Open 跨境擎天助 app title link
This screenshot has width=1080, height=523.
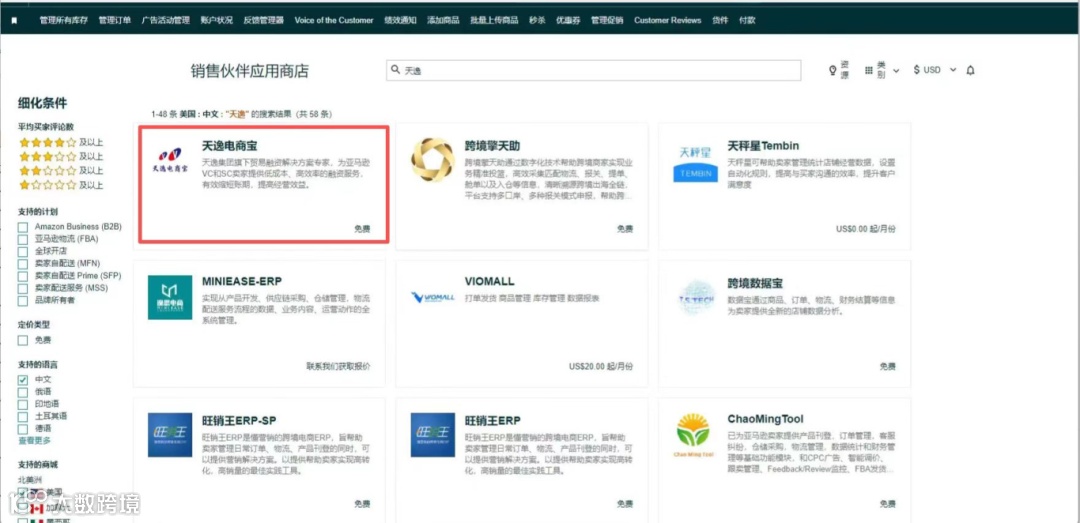(x=492, y=146)
